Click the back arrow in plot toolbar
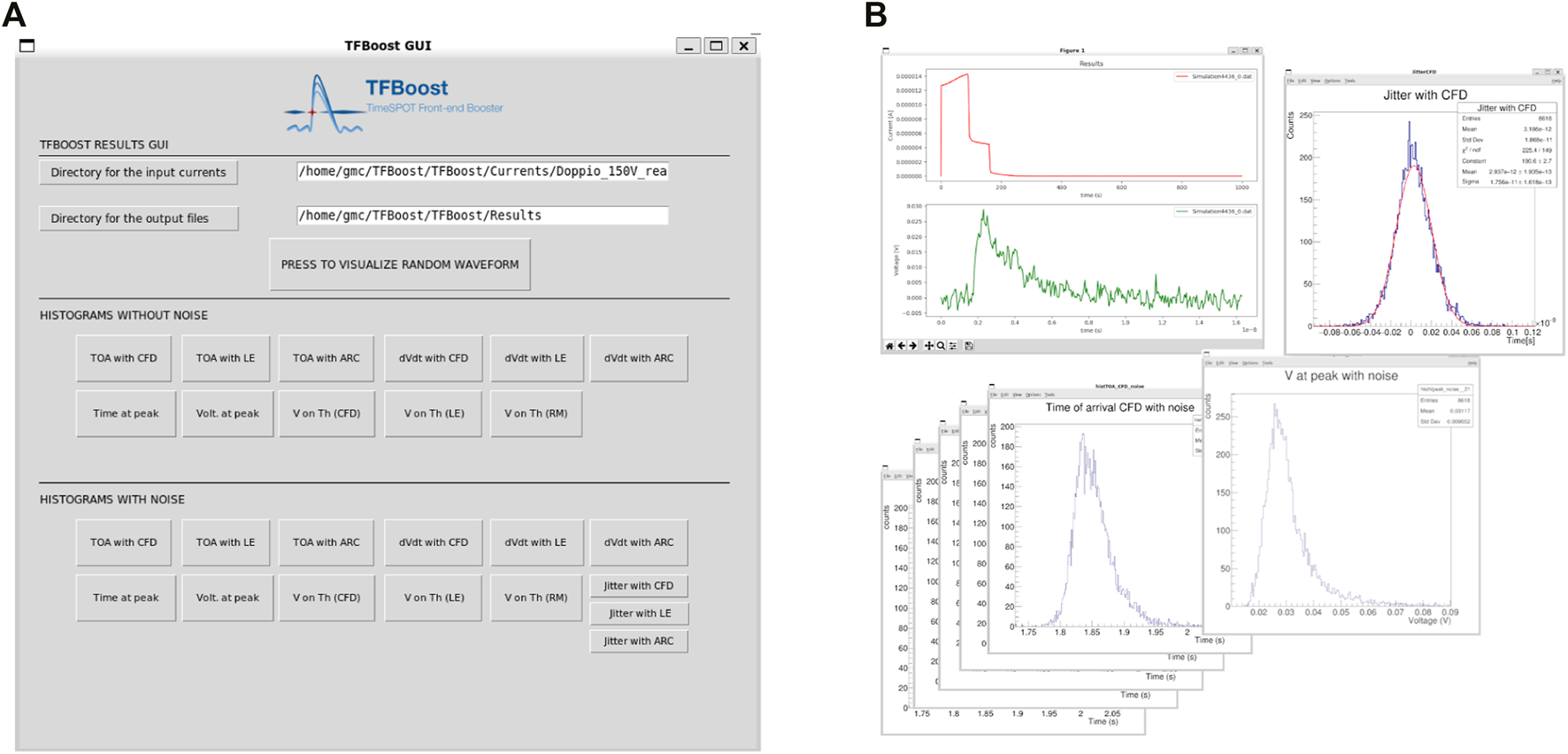The height and width of the screenshot is (754, 1568). 901,346
